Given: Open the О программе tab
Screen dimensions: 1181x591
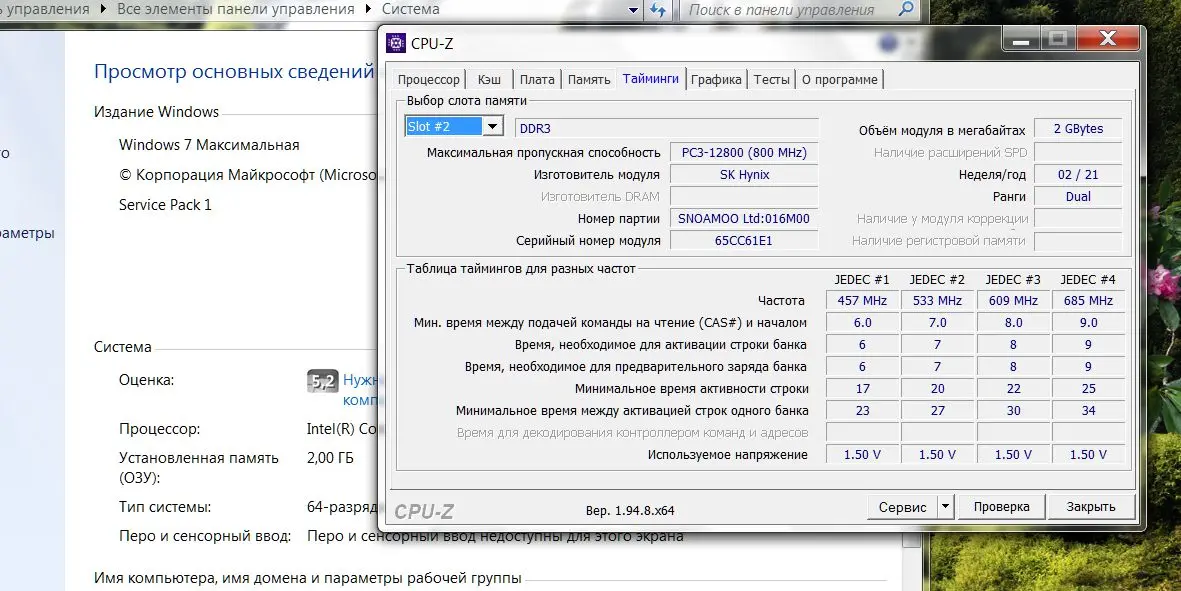Looking at the screenshot, I should (x=840, y=79).
